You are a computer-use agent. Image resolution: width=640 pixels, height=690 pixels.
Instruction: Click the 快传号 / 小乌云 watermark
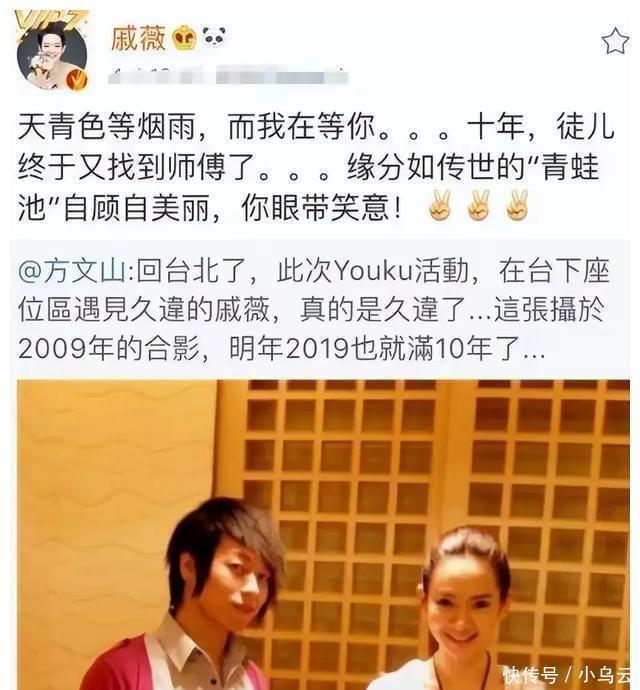click(568, 675)
